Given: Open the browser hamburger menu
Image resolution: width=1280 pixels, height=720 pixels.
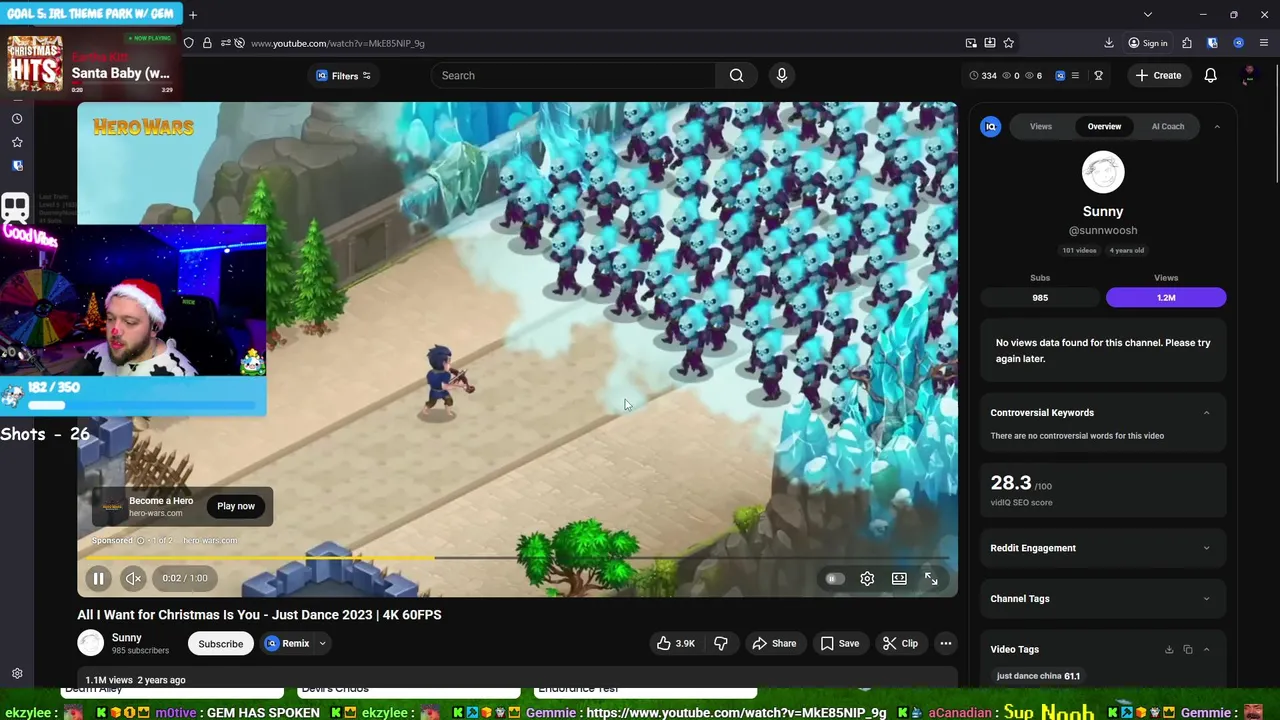Looking at the screenshot, I should point(1264,43).
